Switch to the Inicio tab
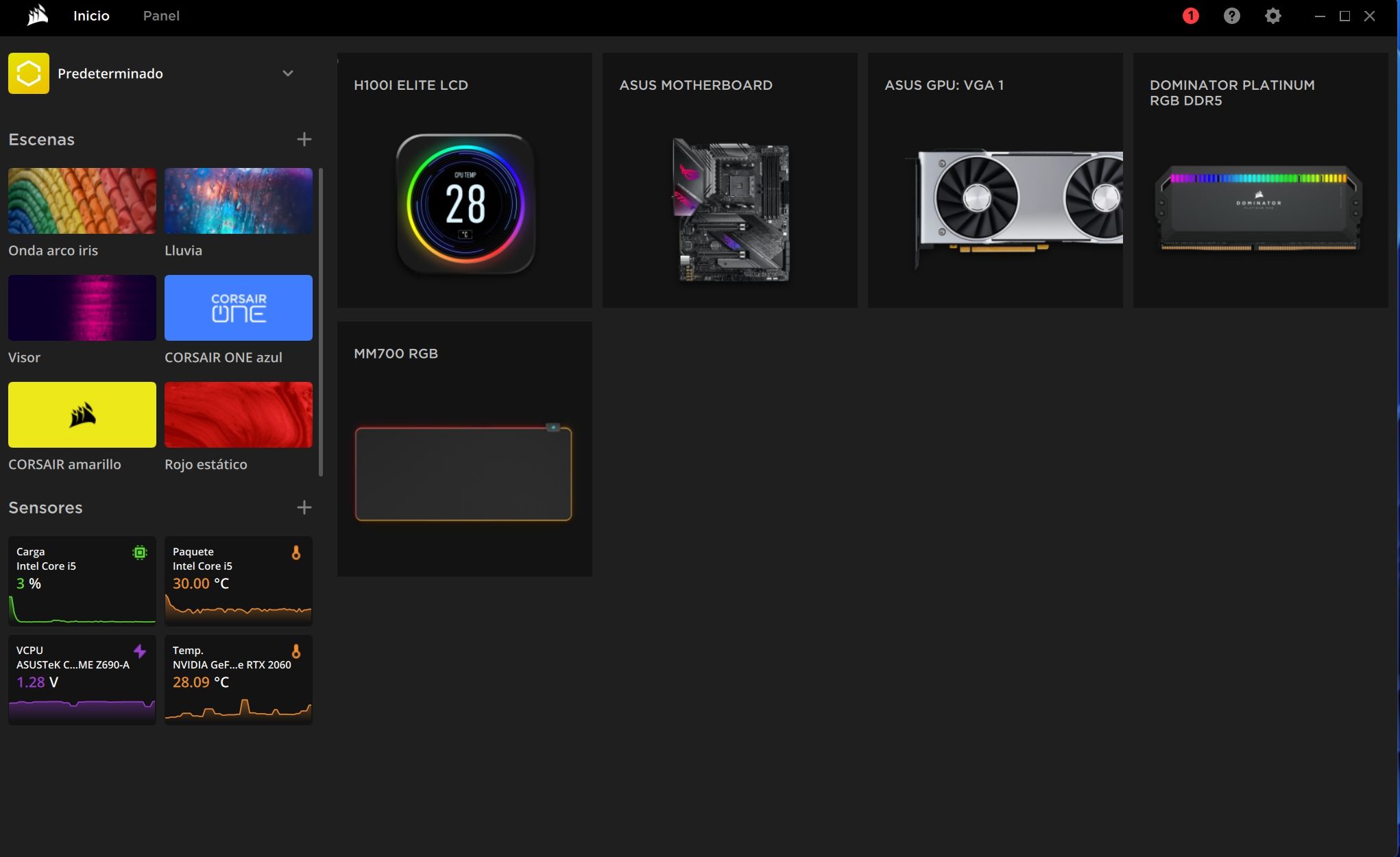Image resolution: width=1400 pixels, height=857 pixels. coord(91,16)
